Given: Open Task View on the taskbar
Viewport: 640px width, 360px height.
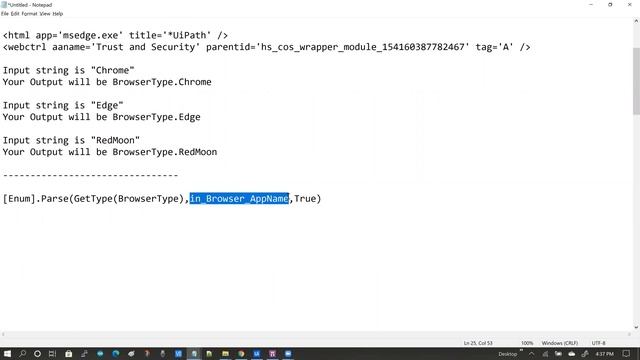Looking at the screenshot, I should [52, 354].
